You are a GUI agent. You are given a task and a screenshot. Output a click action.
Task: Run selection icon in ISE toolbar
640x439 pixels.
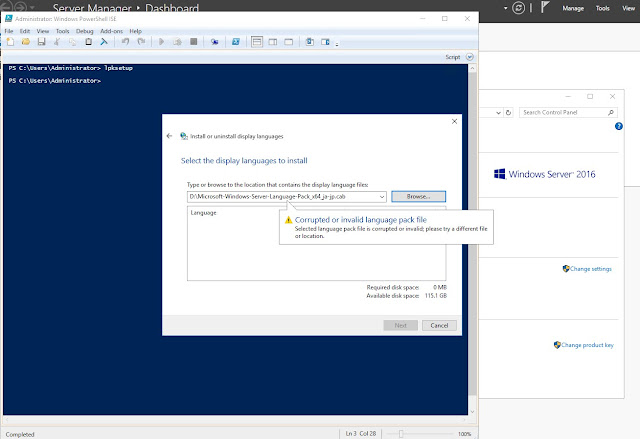point(177,42)
